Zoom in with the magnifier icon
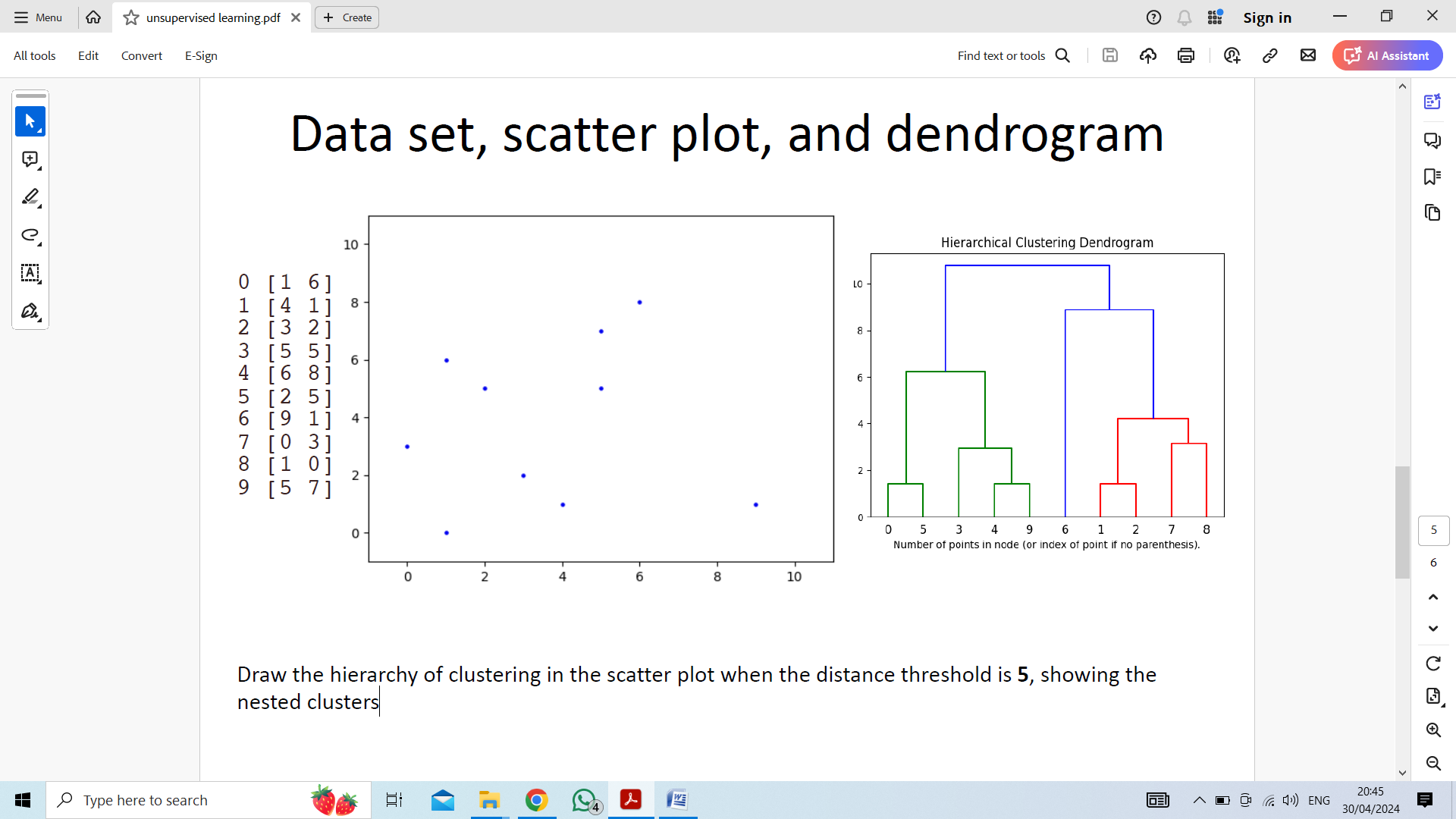 click(1433, 730)
